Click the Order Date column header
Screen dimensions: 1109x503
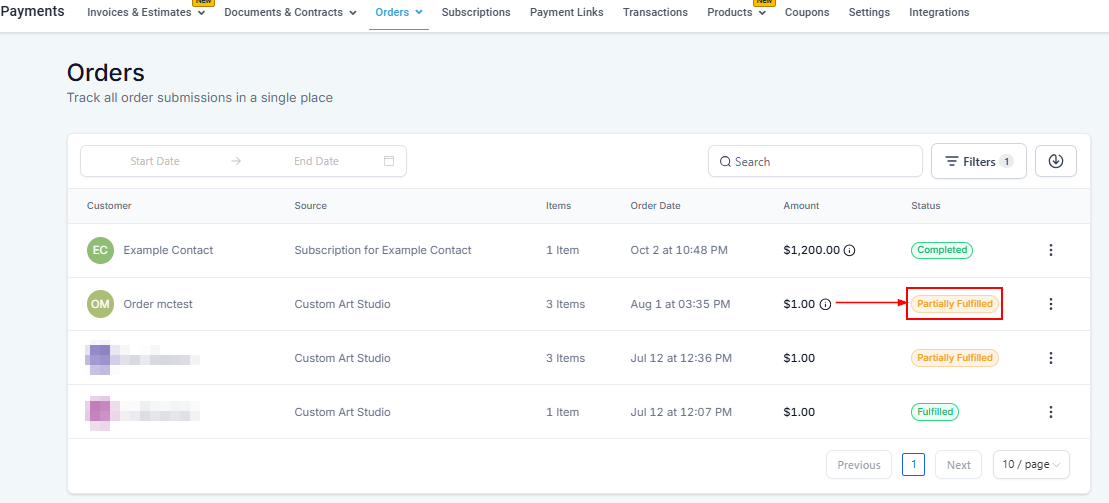coord(656,206)
